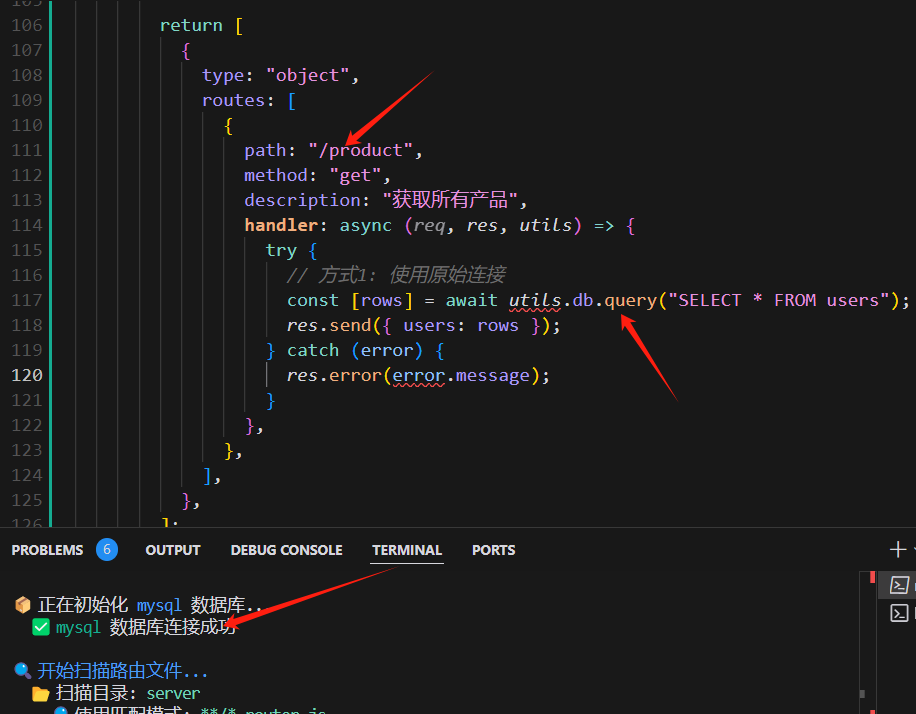916x714 pixels.
Task: Select the TERMINAL panel tab
Action: (x=407, y=550)
